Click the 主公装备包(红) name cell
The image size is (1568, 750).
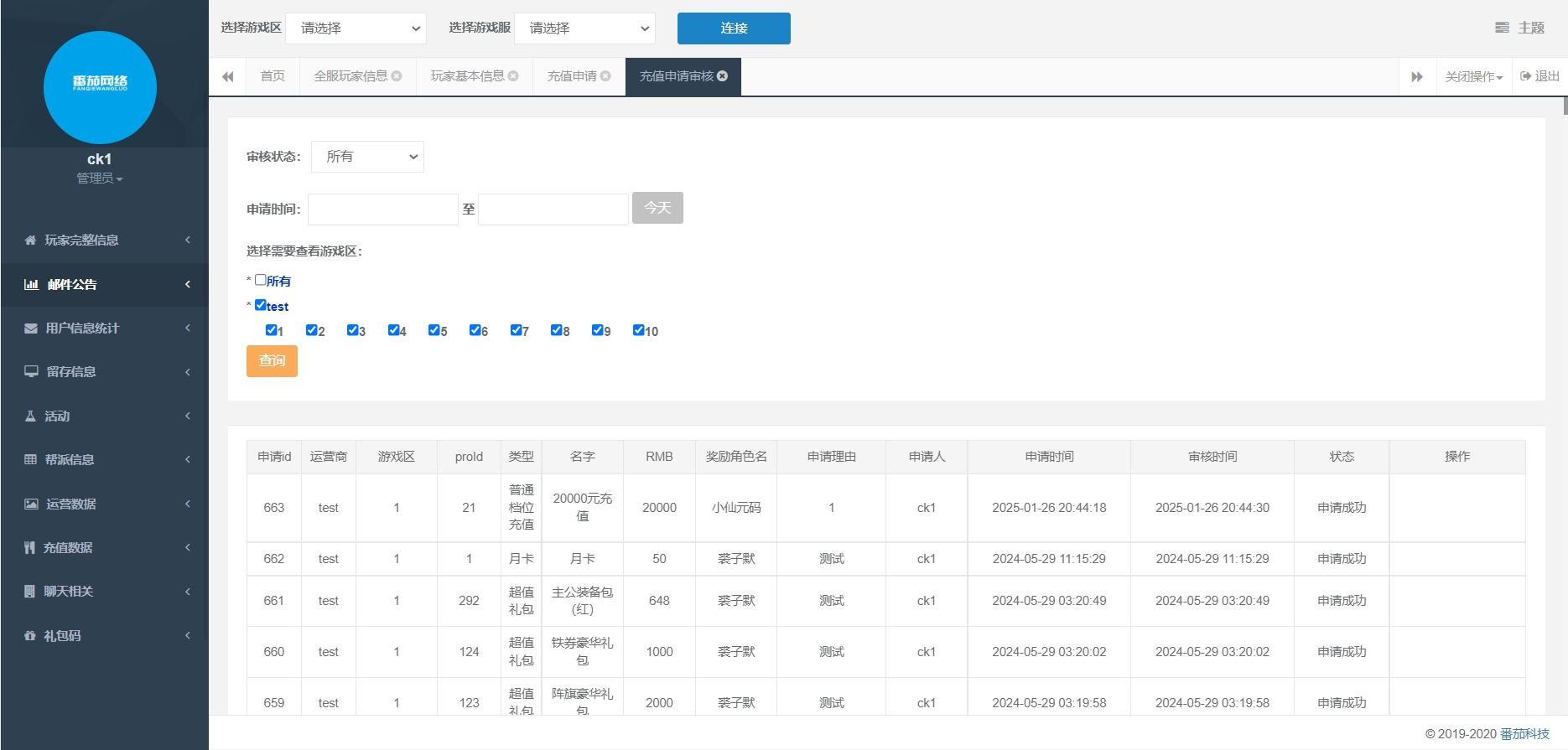(x=583, y=601)
